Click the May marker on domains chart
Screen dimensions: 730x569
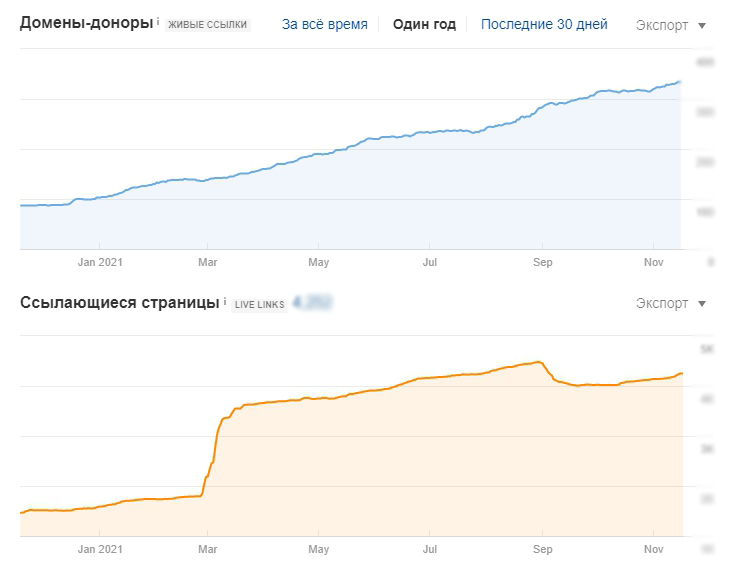tap(318, 262)
